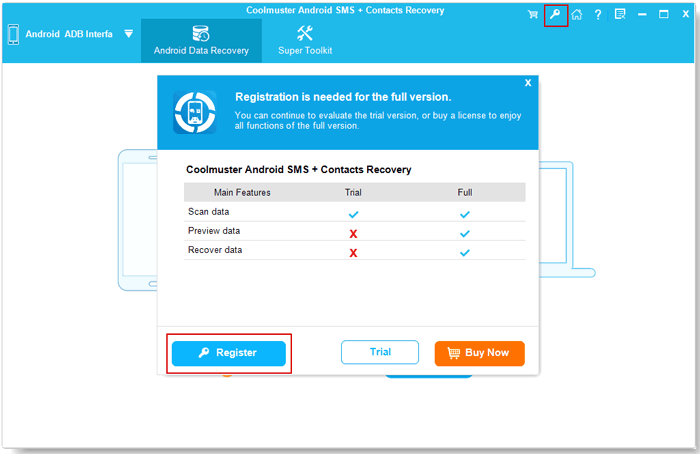Close the Coolmuster main window

pyautogui.click(x=686, y=14)
